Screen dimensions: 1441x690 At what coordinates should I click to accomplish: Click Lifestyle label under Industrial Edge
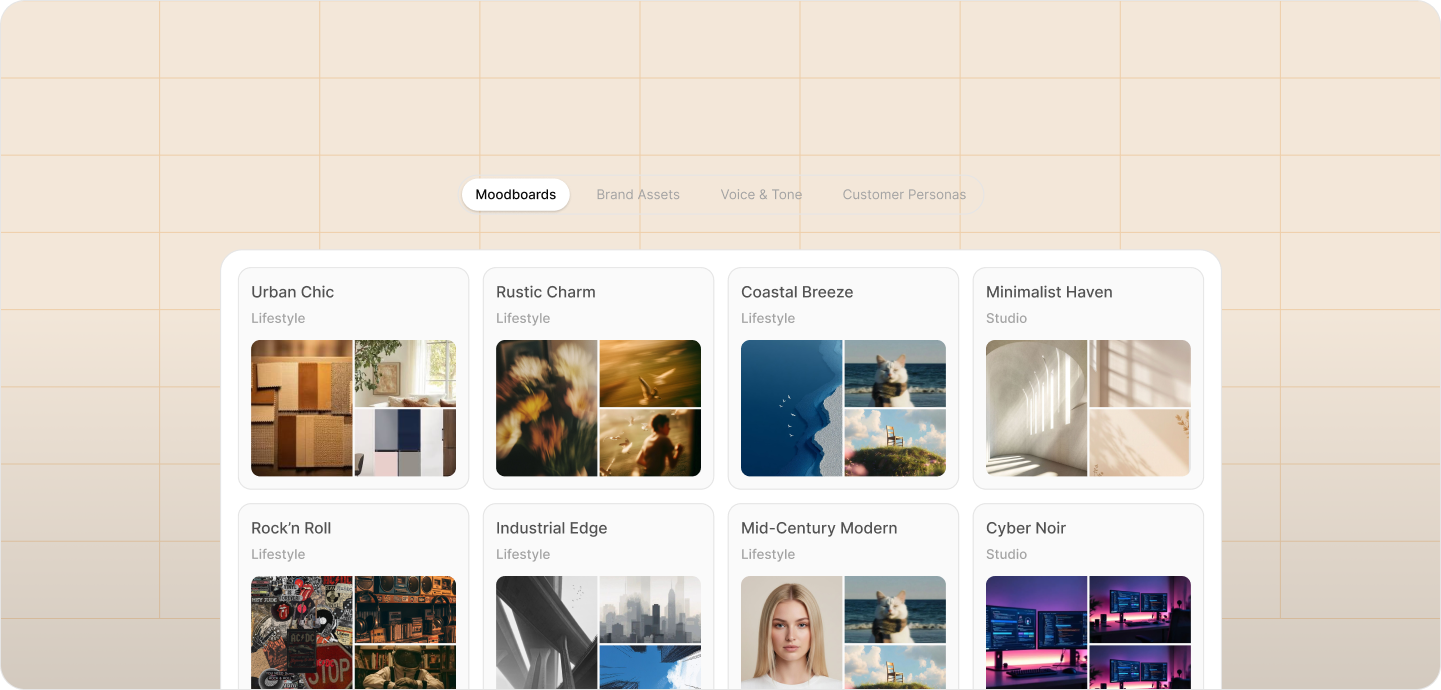click(523, 554)
